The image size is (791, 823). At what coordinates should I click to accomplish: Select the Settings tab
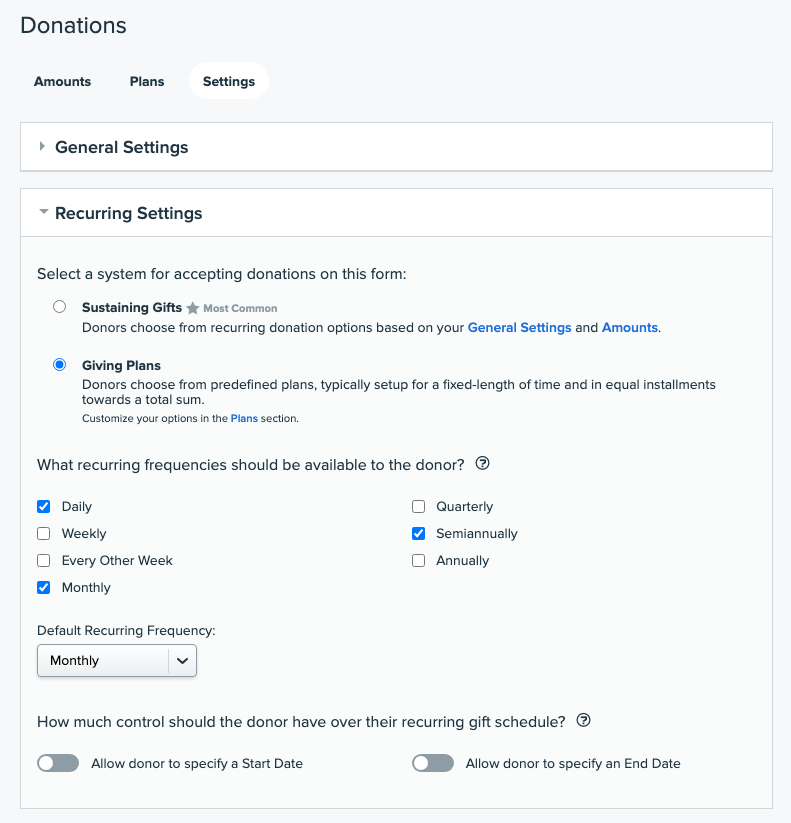pos(229,81)
